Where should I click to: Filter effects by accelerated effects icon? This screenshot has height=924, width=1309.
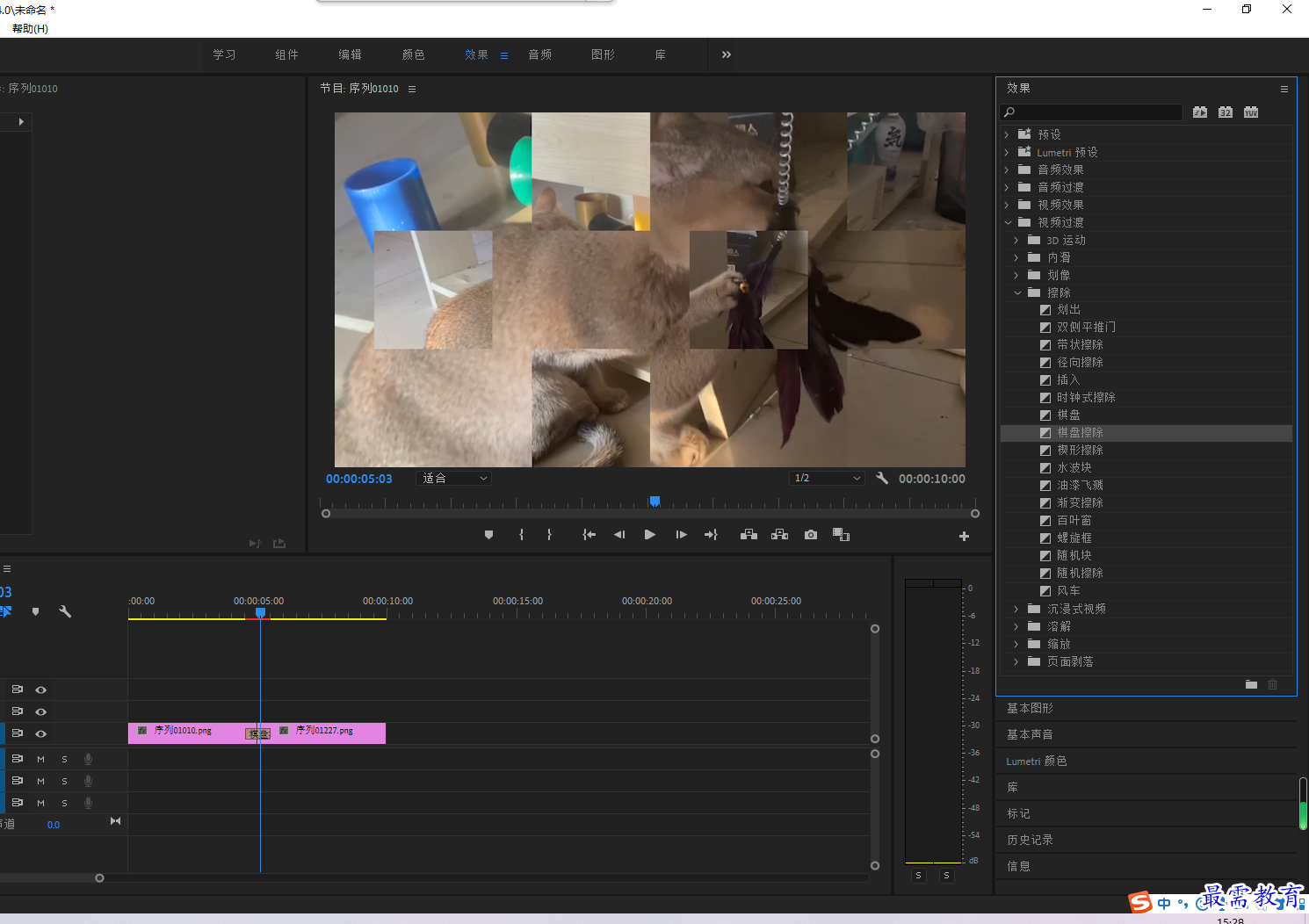[x=1200, y=112]
